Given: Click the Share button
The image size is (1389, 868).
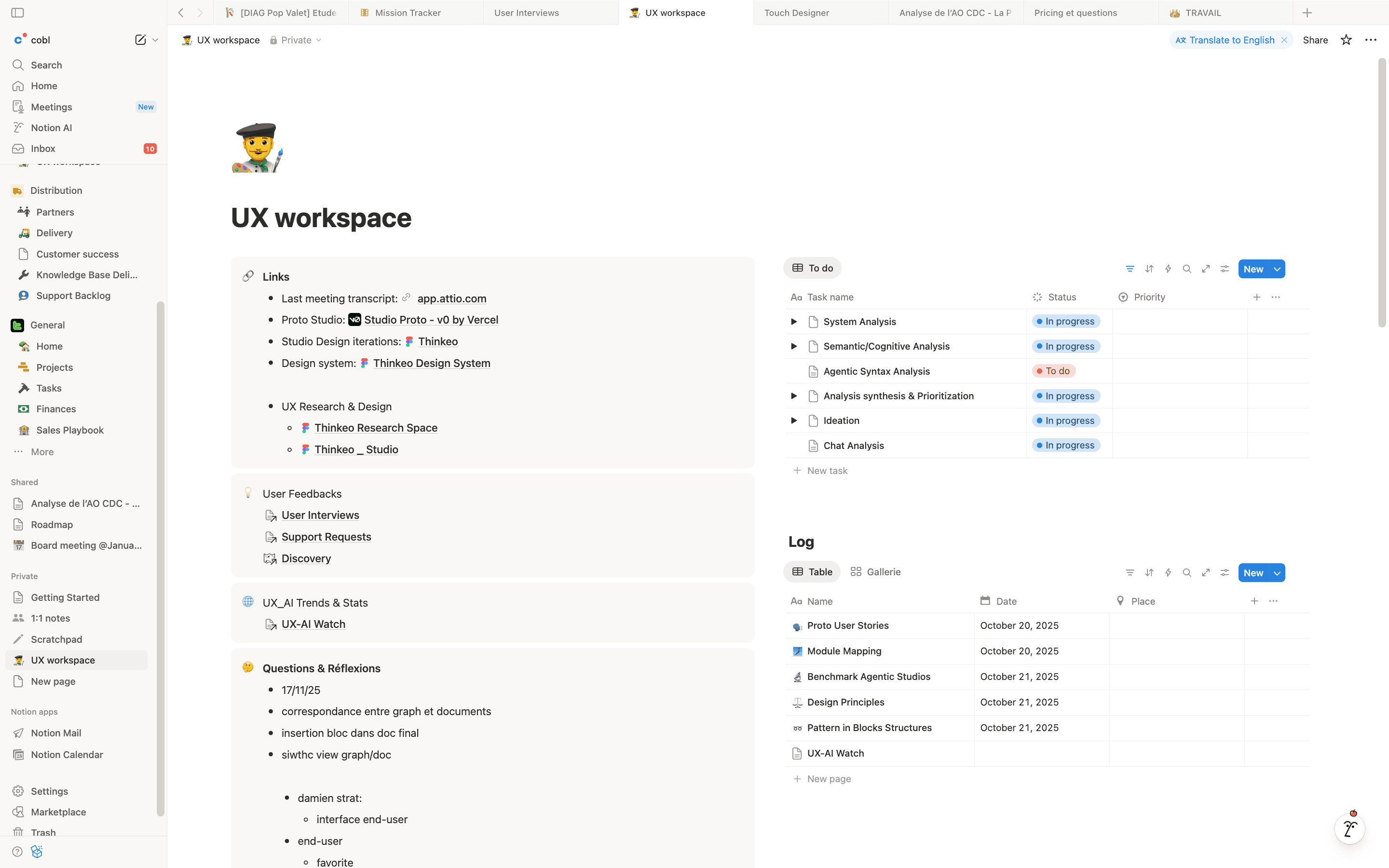Looking at the screenshot, I should click(1315, 40).
